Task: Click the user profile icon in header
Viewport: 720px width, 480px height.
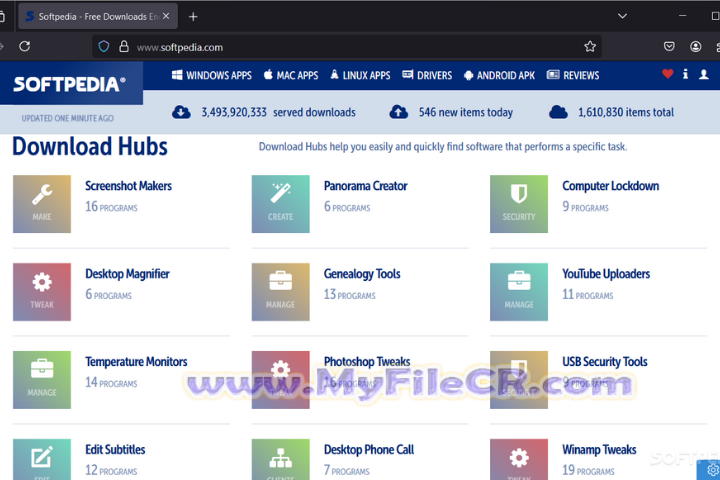Action: 703,74
